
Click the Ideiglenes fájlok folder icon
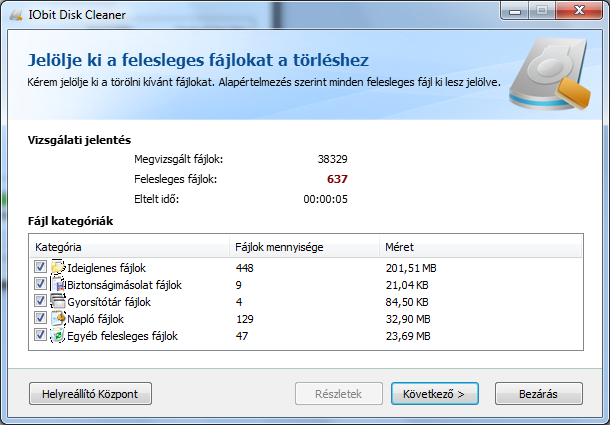(58, 267)
